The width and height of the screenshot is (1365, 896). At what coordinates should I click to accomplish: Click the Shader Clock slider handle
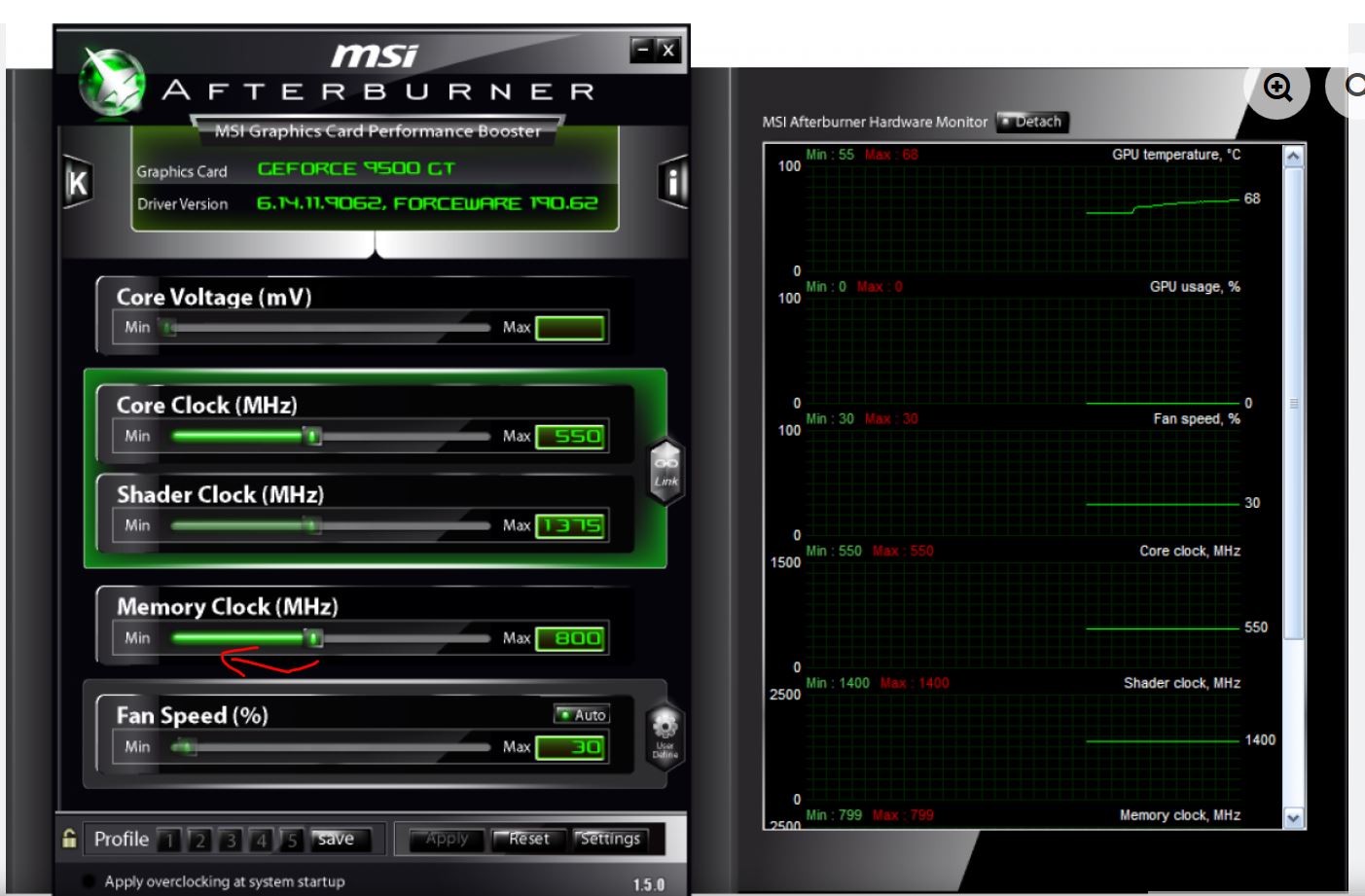(x=312, y=525)
